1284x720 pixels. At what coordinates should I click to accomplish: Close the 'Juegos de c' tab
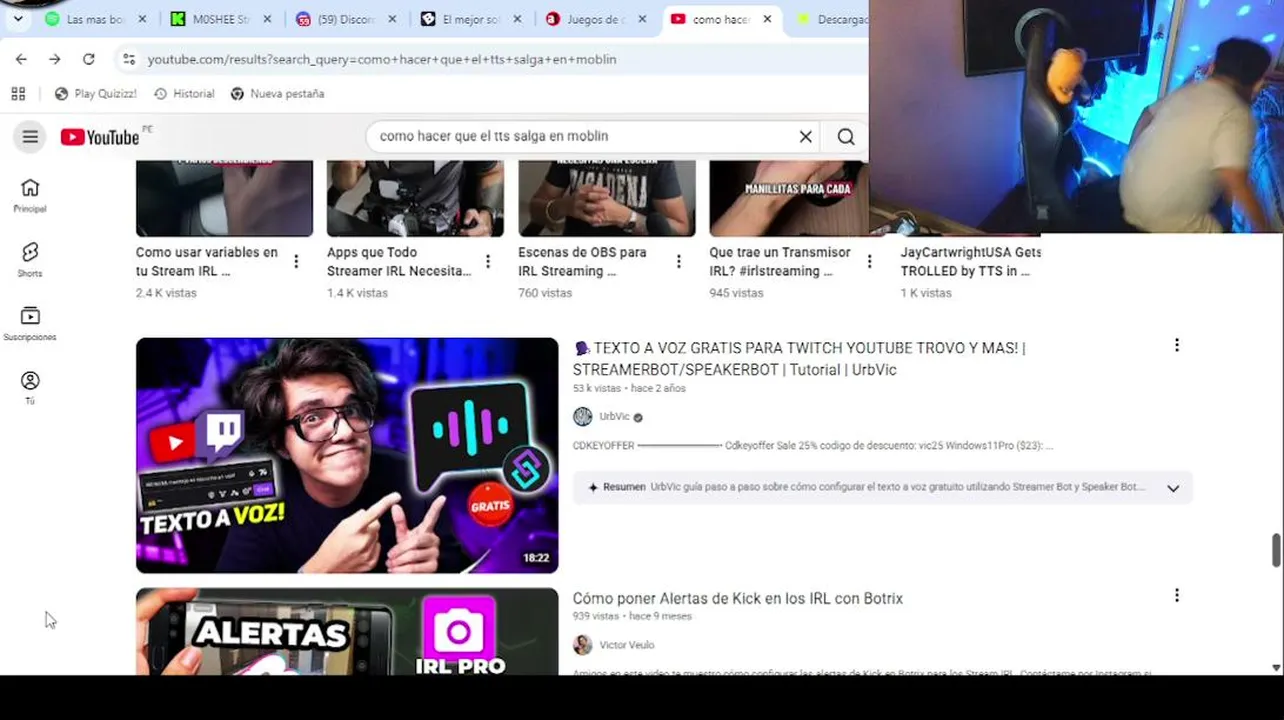pos(642,19)
